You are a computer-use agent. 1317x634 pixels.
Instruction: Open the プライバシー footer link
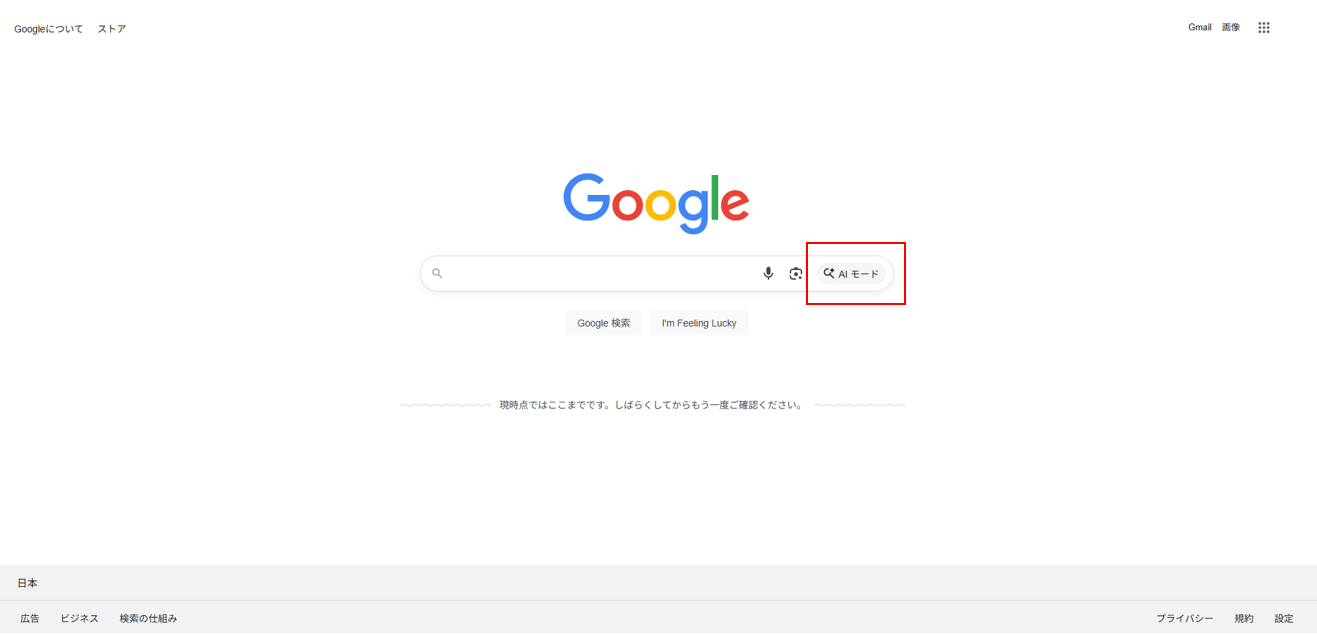click(1185, 618)
